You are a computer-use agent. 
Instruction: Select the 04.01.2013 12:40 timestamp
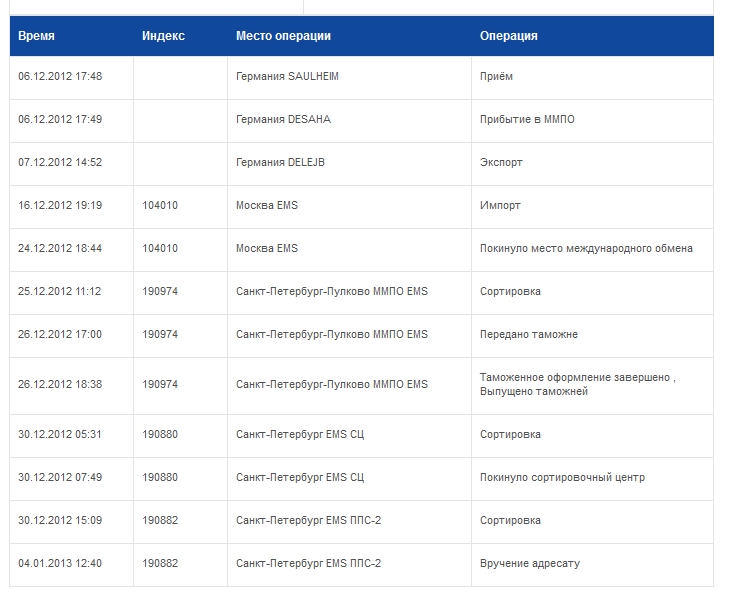coord(60,563)
